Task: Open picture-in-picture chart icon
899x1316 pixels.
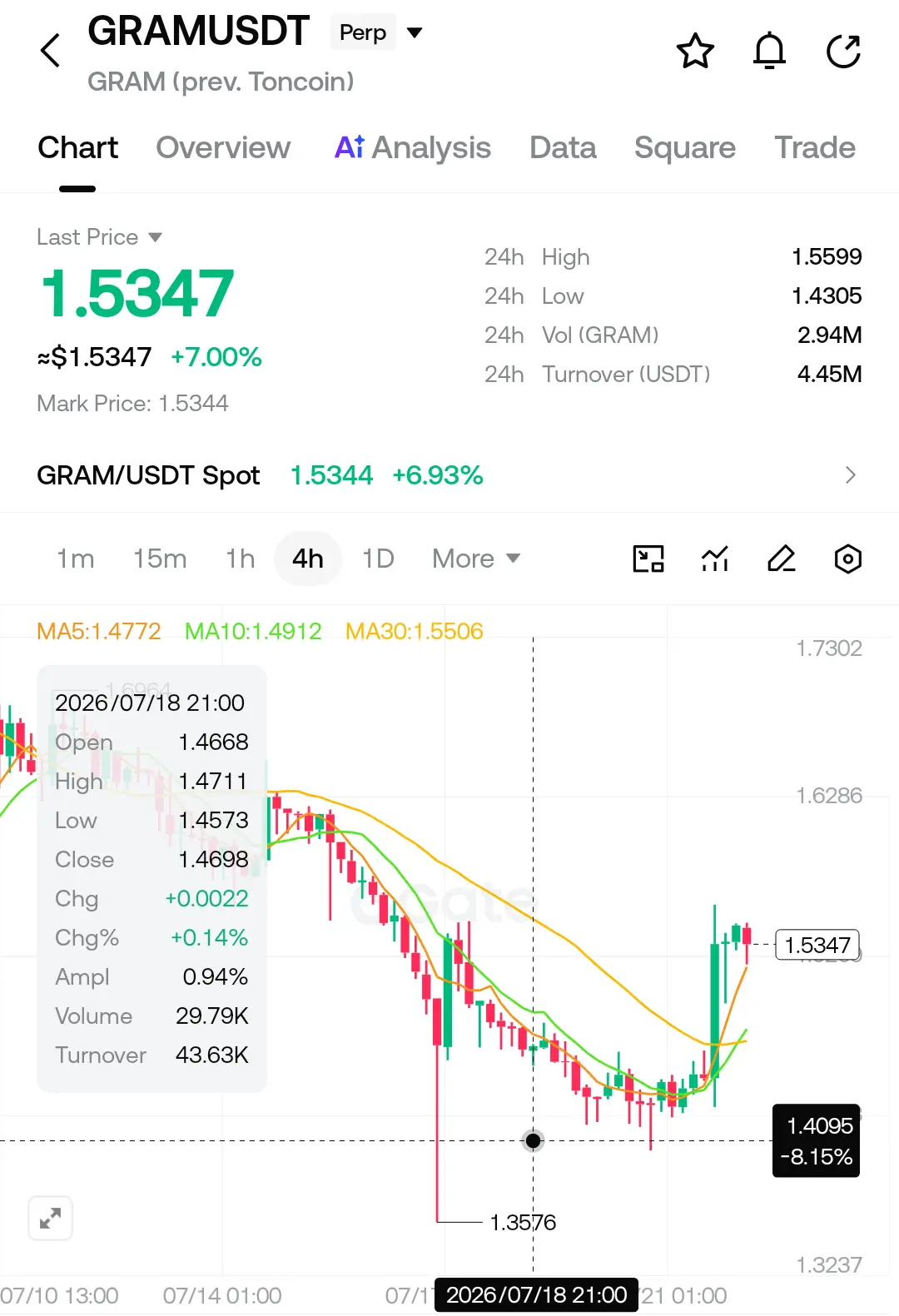Action: click(x=648, y=559)
